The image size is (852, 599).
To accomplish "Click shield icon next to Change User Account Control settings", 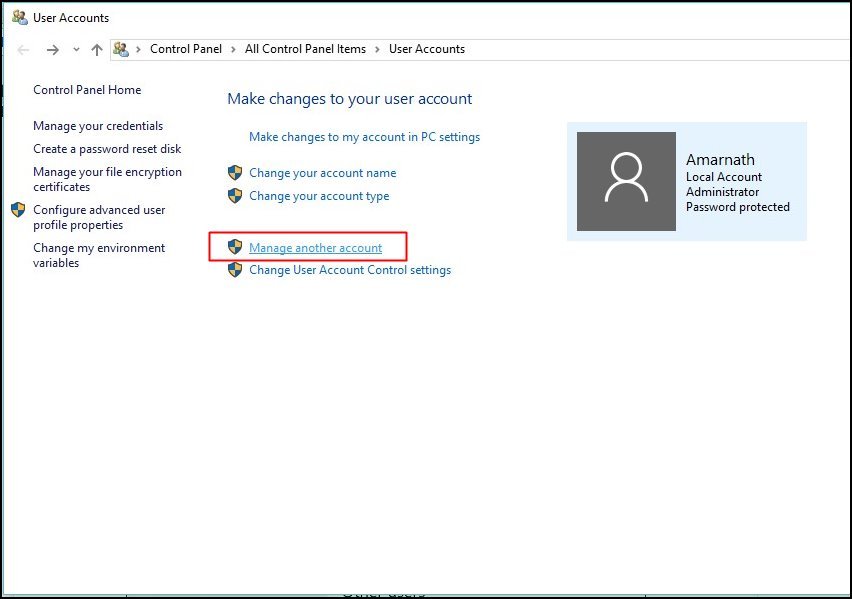I will pyautogui.click(x=235, y=270).
